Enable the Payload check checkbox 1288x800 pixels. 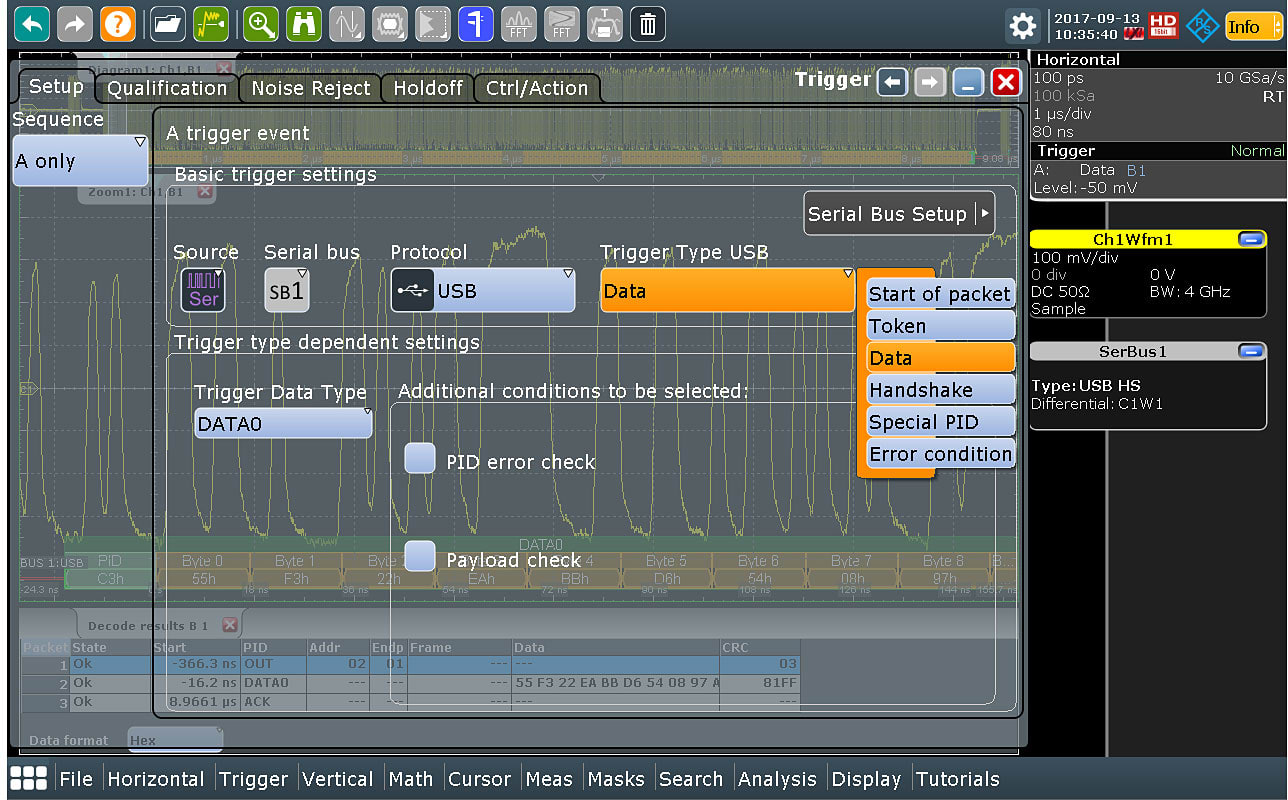click(x=420, y=556)
